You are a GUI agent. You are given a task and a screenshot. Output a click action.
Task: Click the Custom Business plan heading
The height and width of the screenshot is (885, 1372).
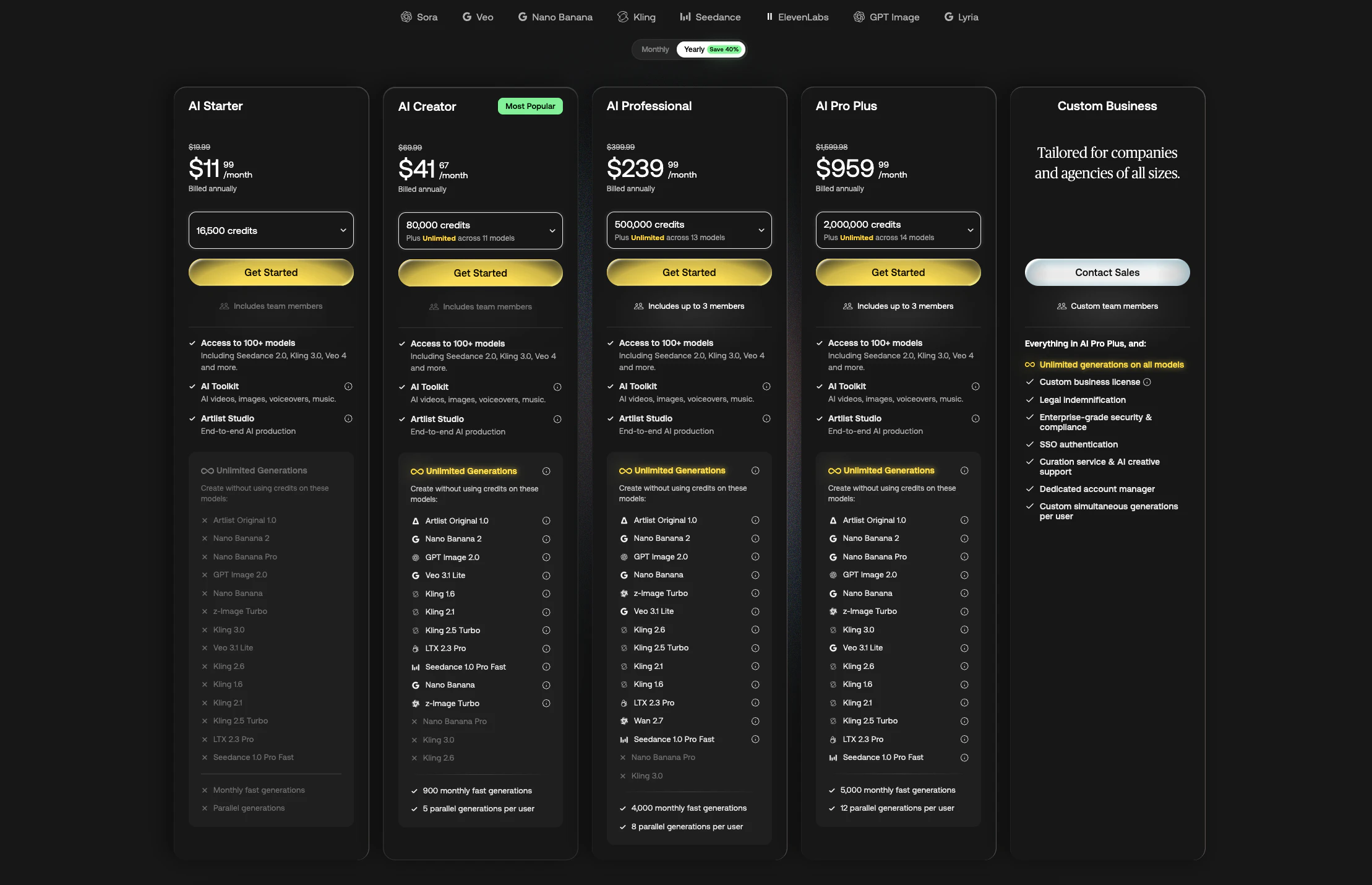1107,106
